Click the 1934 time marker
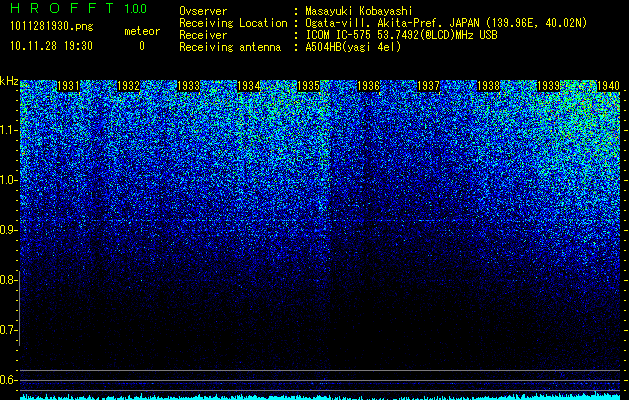The width and height of the screenshot is (629, 400). click(248, 86)
